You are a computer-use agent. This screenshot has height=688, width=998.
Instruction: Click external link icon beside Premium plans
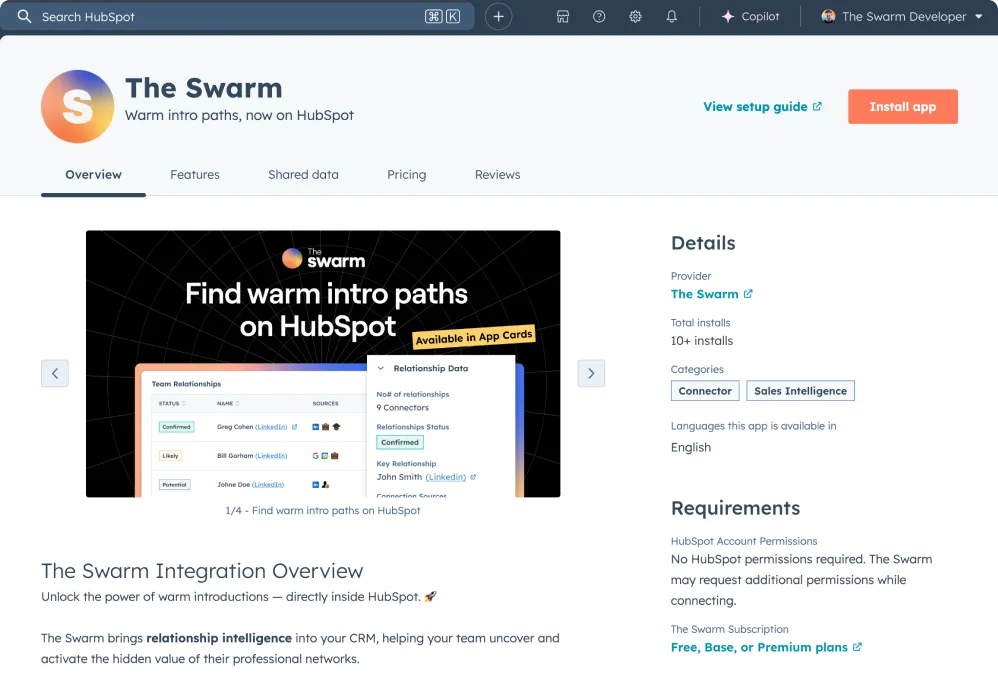[x=857, y=647]
